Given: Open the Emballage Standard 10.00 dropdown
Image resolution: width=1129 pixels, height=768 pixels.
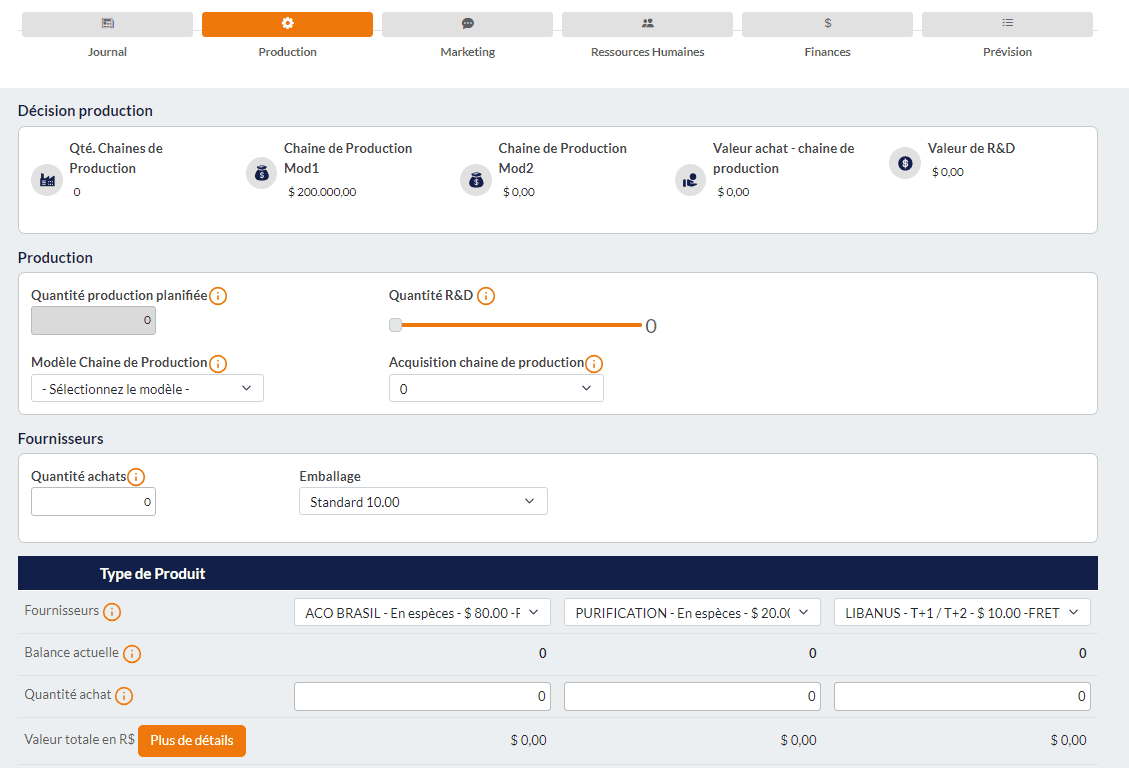Looking at the screenshot, I should 423,500.
